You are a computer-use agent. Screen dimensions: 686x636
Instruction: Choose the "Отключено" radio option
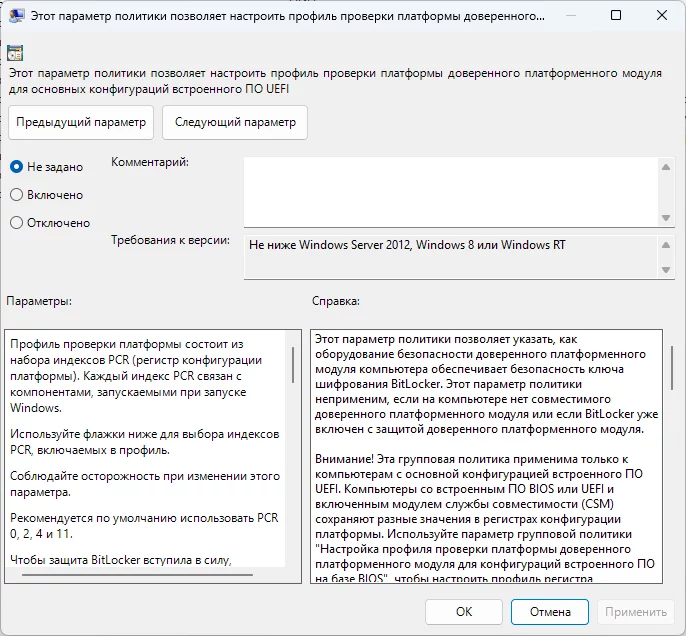tap(16, 223)
